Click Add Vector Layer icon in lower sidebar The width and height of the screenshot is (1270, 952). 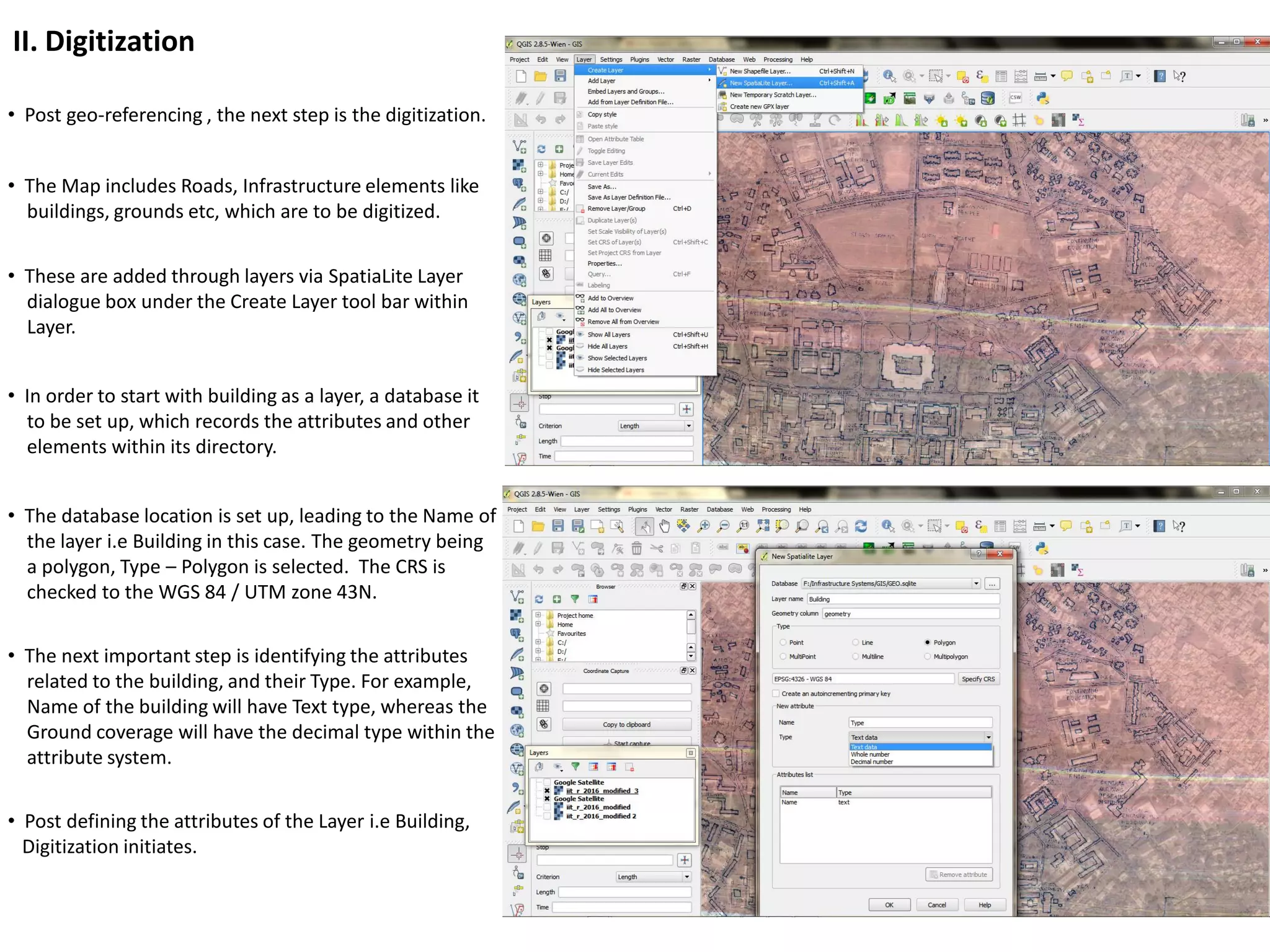518,597
